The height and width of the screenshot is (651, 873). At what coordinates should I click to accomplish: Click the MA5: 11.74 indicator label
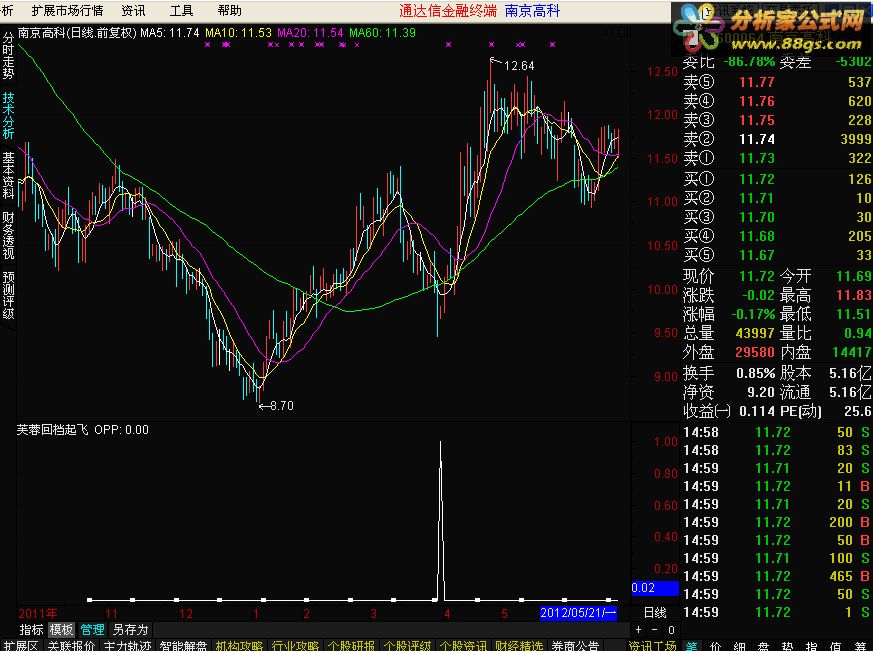click(169, 33)
